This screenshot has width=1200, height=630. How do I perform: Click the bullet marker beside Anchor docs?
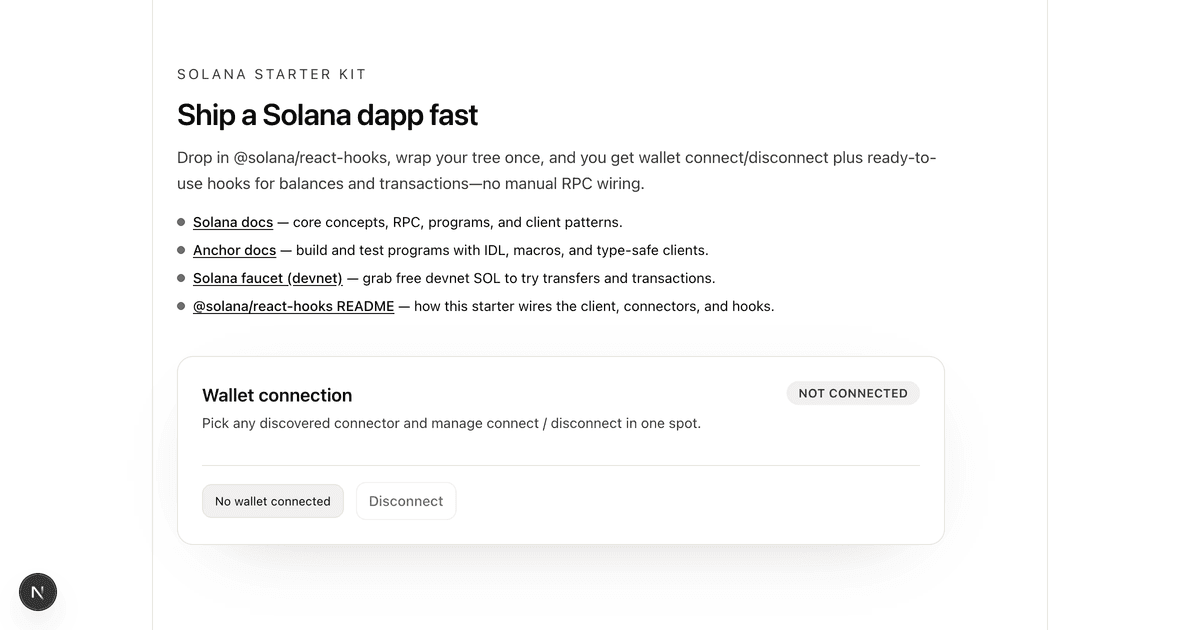[x=181, y=250]
